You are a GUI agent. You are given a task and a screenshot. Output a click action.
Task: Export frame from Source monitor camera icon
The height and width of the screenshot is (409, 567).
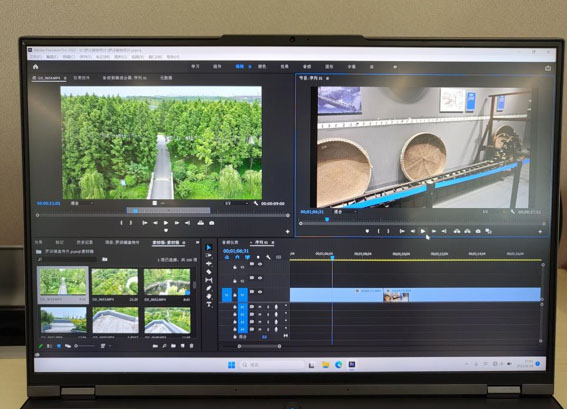[212, 223]
